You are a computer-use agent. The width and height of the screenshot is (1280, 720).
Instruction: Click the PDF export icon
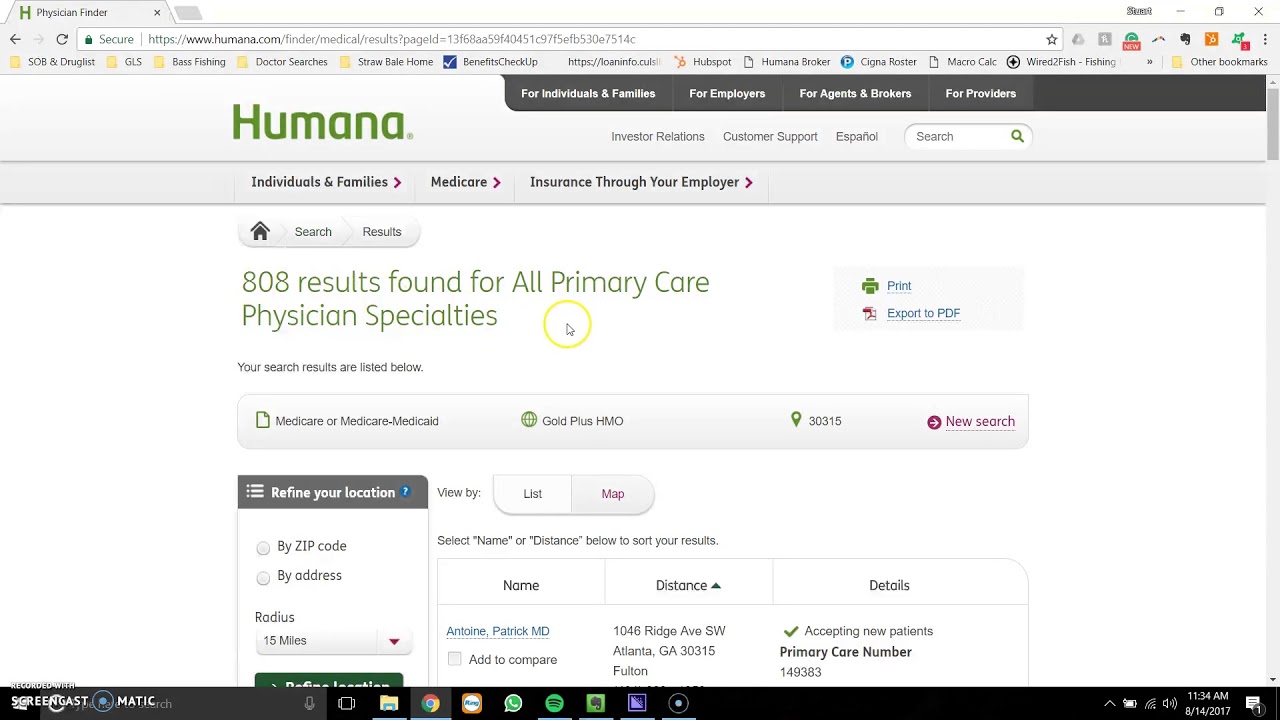click(870, 313)
